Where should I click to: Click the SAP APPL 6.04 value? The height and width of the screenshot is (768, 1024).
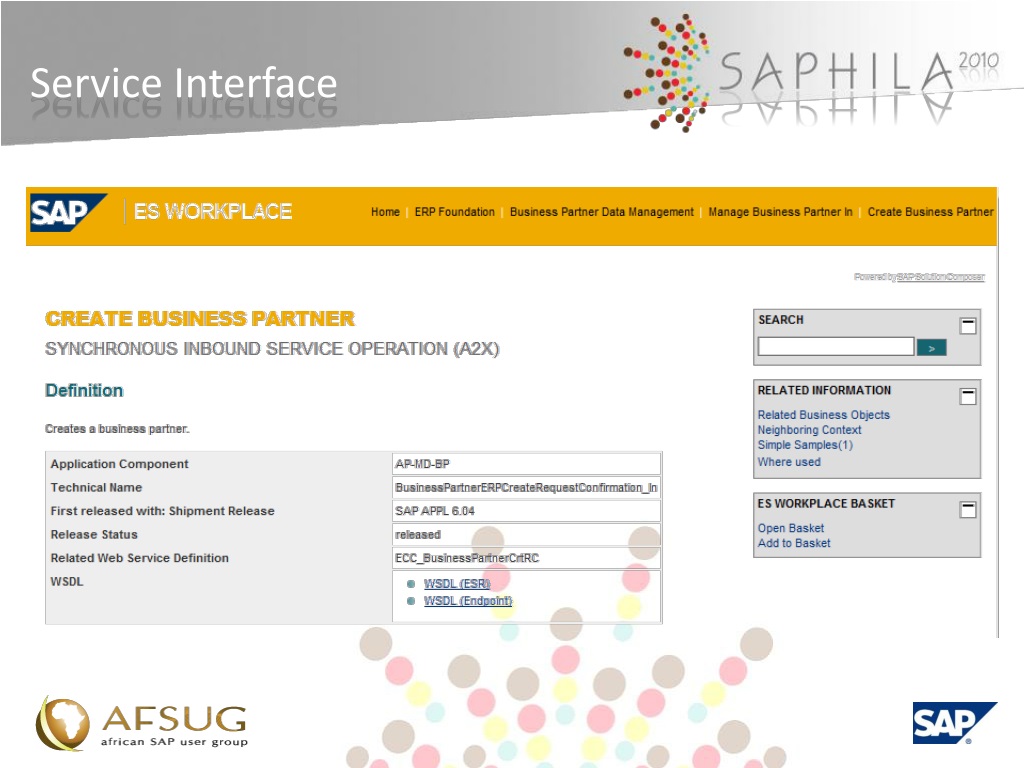[434, 511]
